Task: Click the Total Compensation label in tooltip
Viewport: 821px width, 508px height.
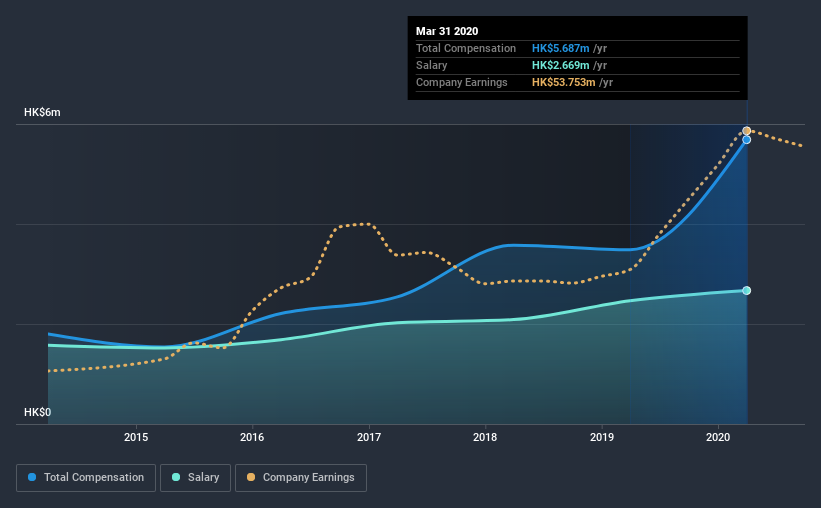Action: (x=465, y=48)
